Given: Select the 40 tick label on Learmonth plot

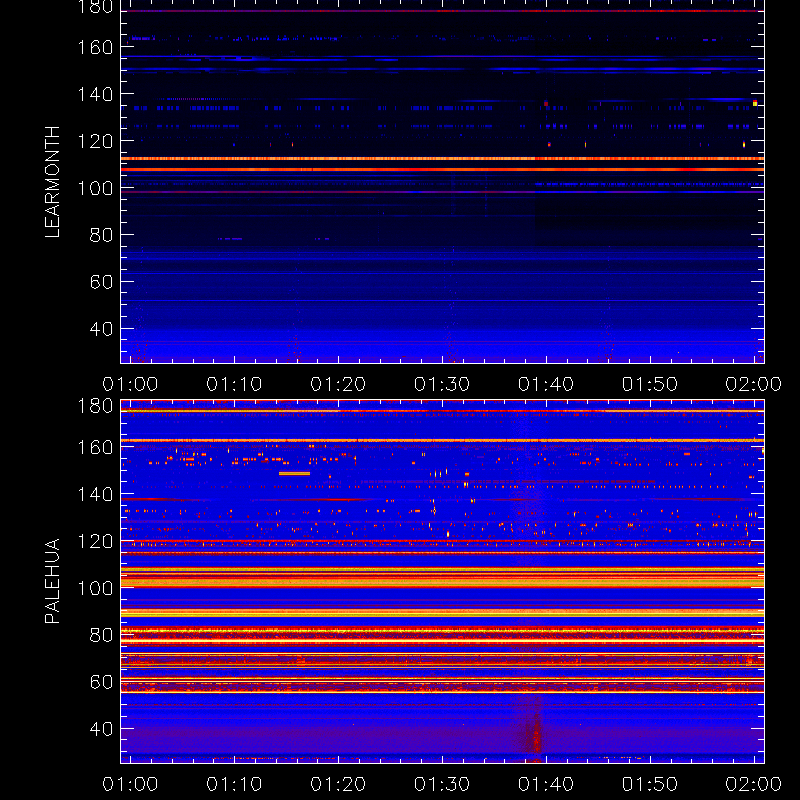Looking at the screenshot, I should 101,329.
